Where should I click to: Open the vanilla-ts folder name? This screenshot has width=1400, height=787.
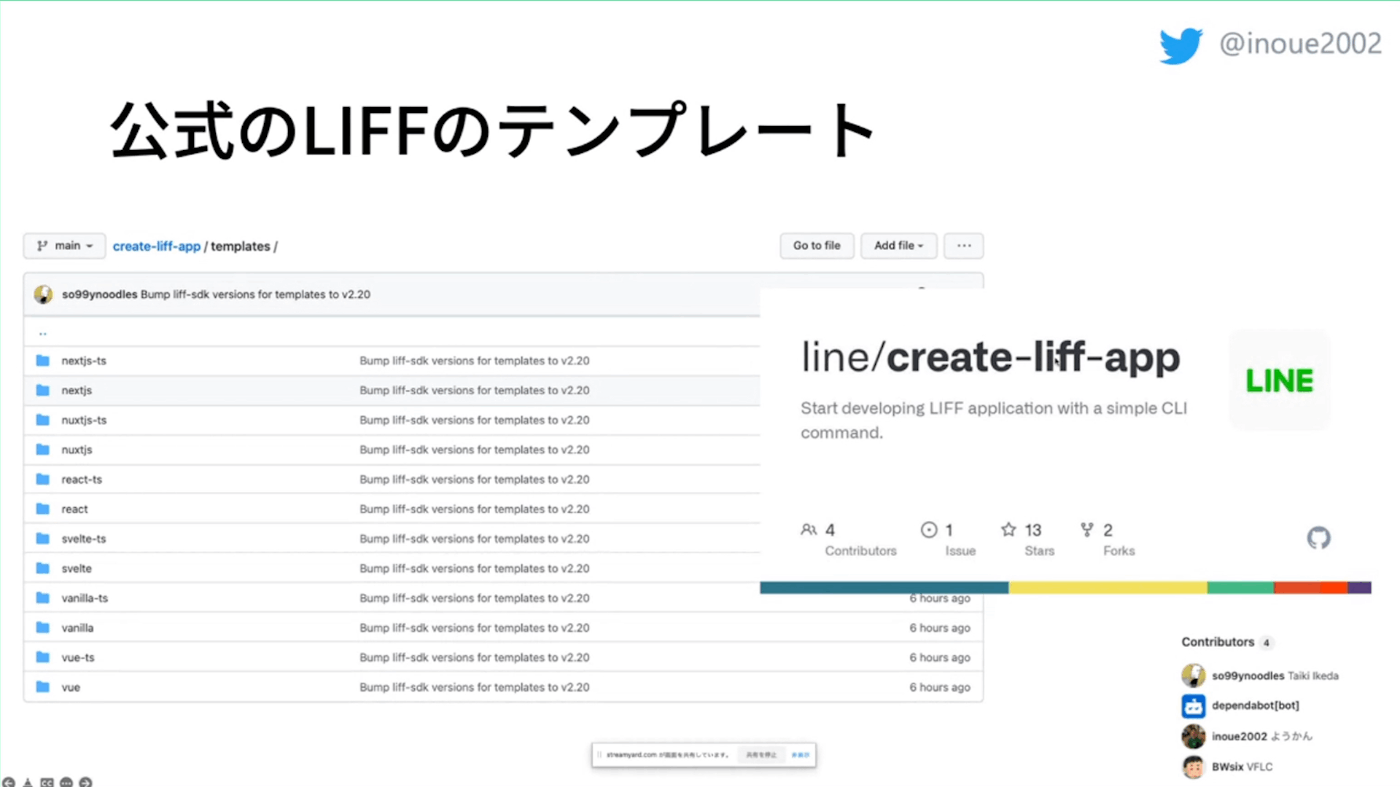click(x=85, y=598)
